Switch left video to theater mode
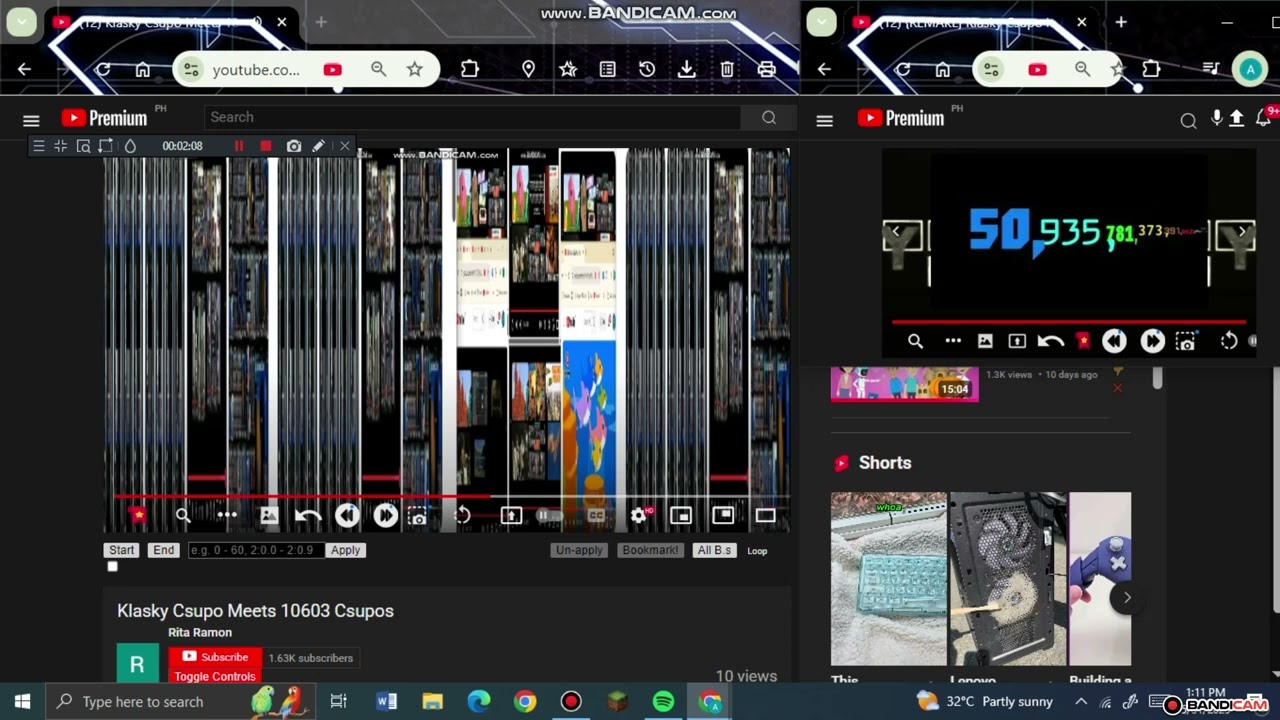 click(723, 515)
